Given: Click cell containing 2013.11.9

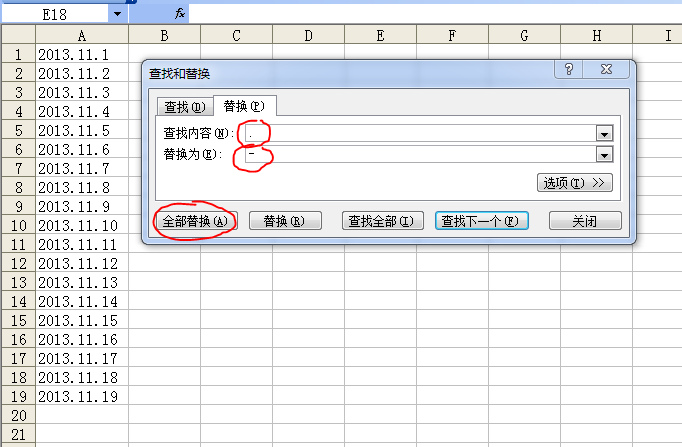Looking at the screenshot, I should coord(82,206).
